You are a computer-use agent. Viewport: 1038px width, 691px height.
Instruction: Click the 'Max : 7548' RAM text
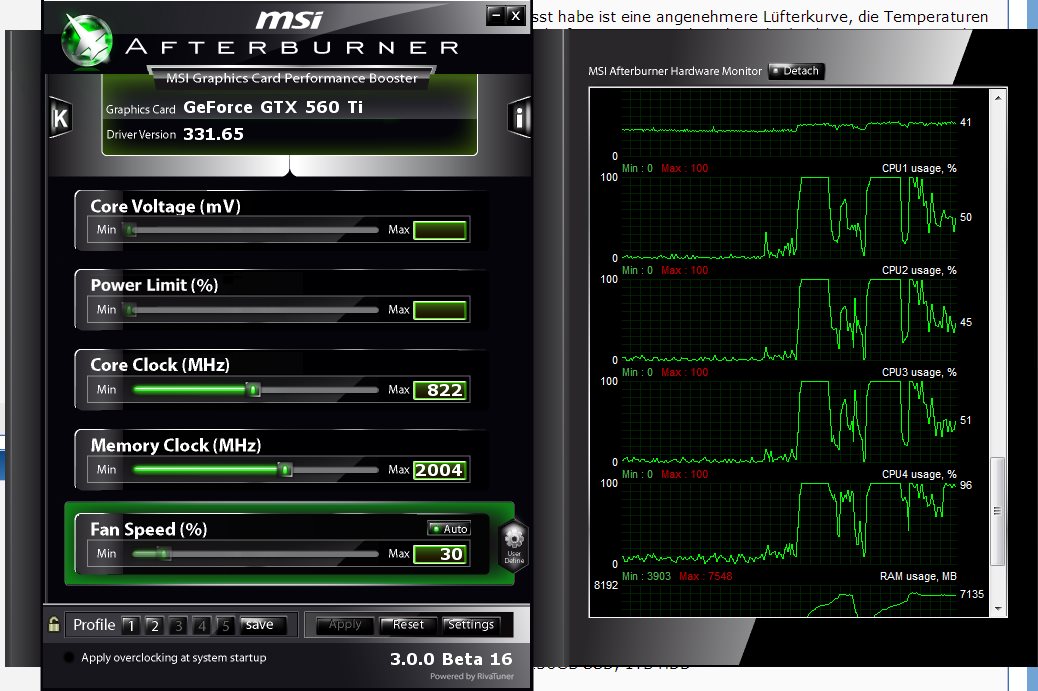[705, 576]
